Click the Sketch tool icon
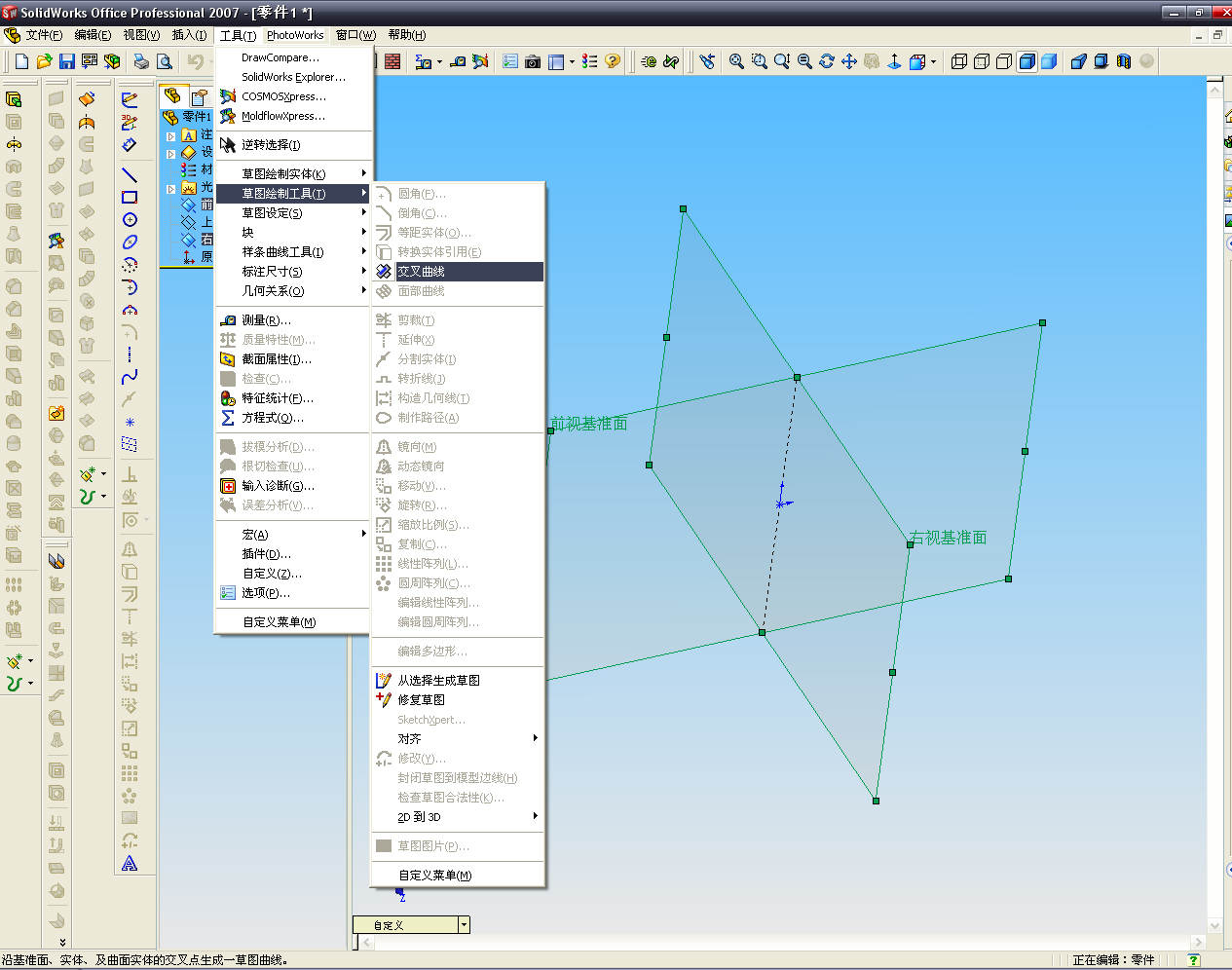This screenshot has width=1232, height=970. [x=130, y=99]
